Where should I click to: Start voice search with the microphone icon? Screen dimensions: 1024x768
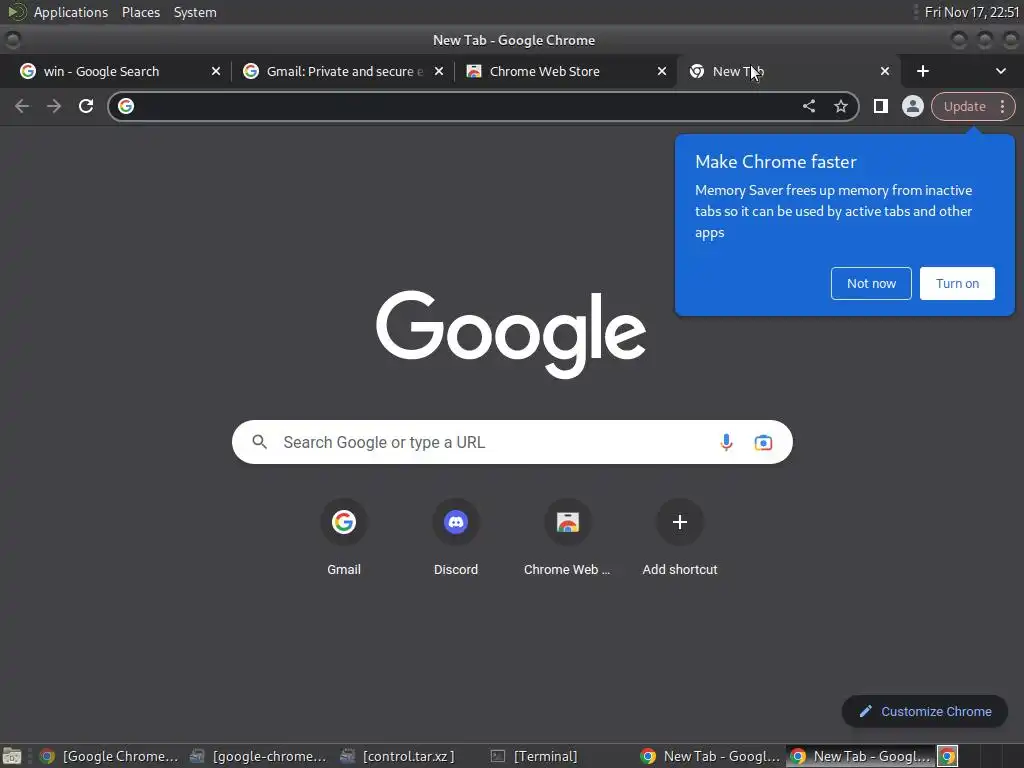[x=726, y=442]
